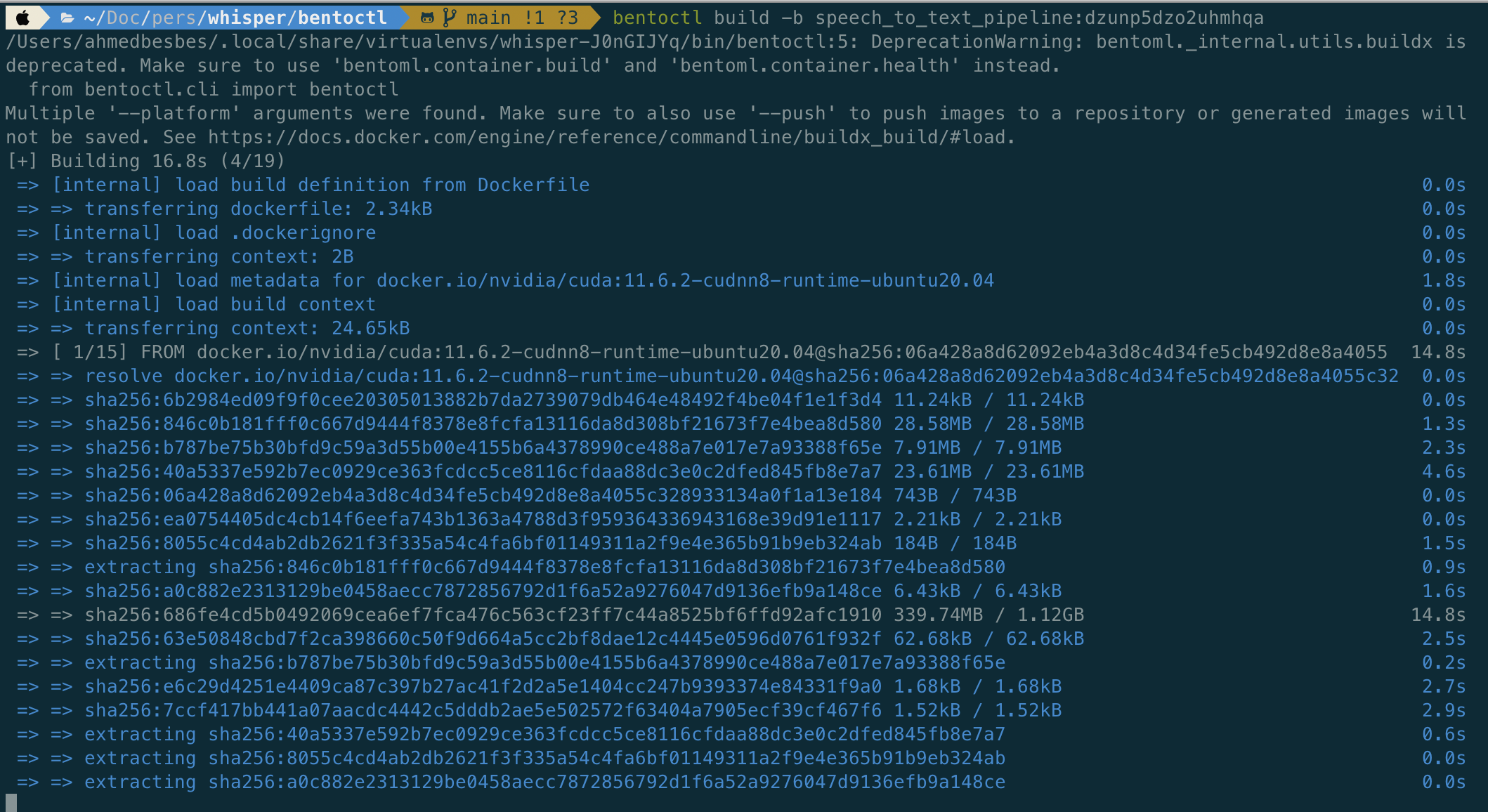Click the prompt path ending in whisper/bentoctl
This screenshot has width=1488, height=812.
[235, 18]
